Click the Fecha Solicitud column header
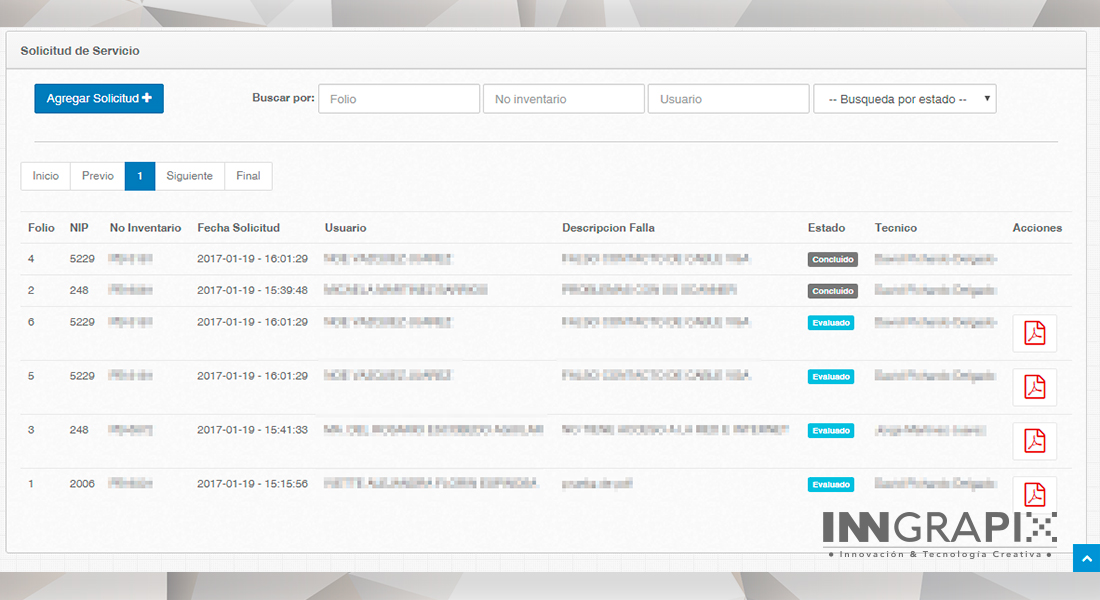 (x=238, y=228)
